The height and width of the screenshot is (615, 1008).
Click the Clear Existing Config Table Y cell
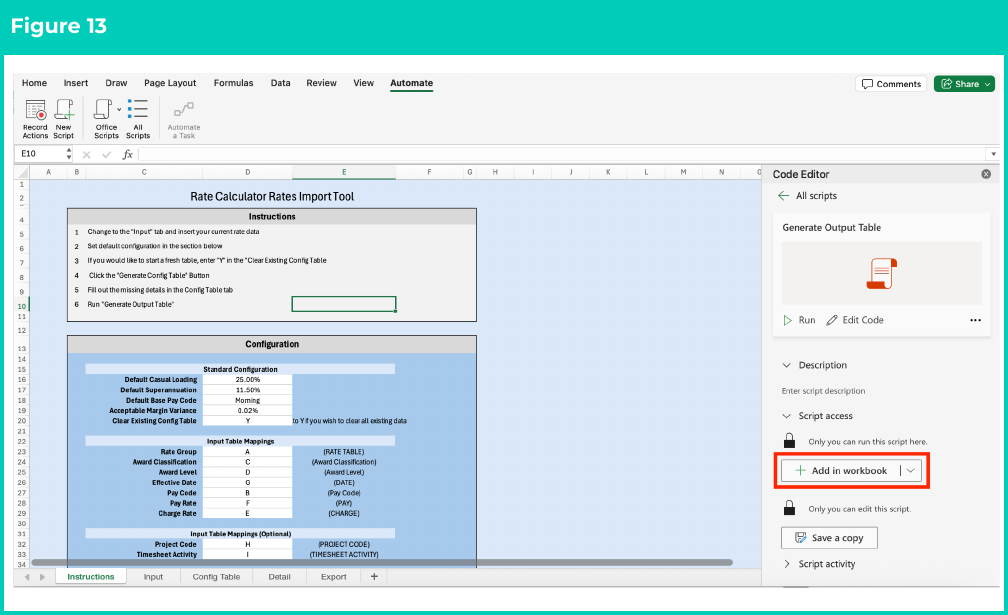[x=248, y=421]
